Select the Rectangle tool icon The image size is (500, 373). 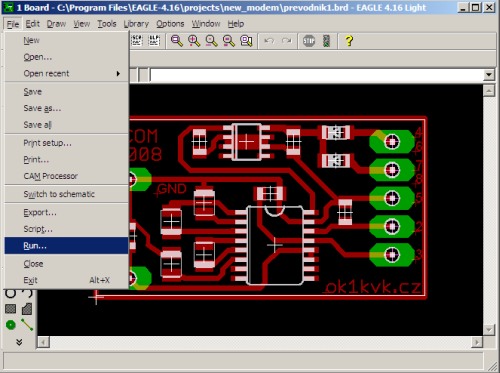coord(10,309)
